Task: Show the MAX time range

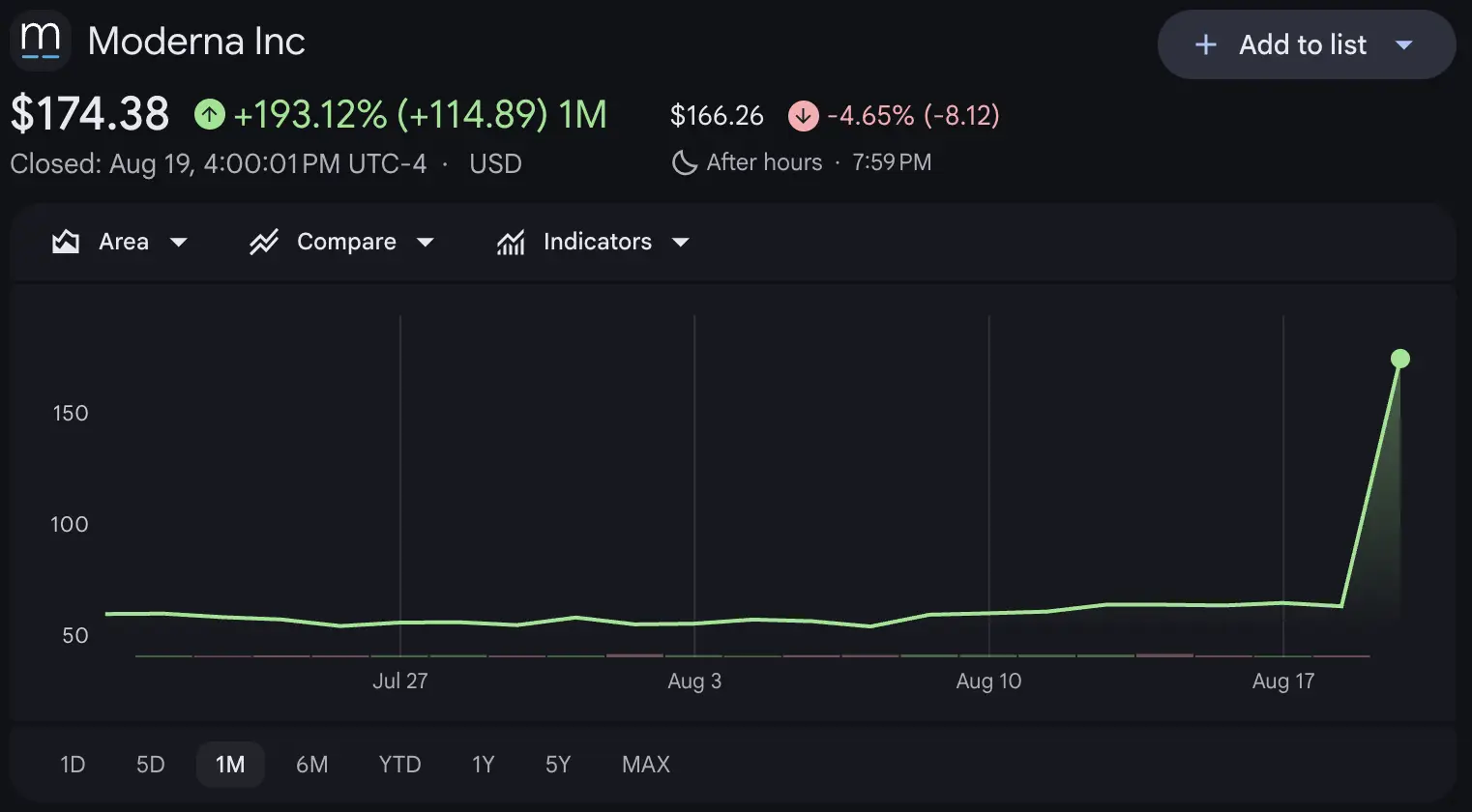Action: pyautogui.click(x=646, y=765)
